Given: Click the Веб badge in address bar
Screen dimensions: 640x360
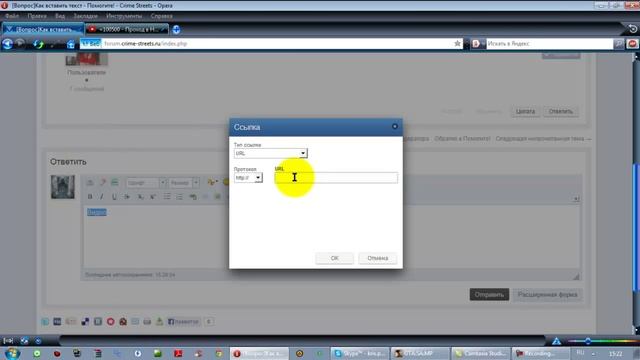Looking at the screenshot, I should point(91,44).
